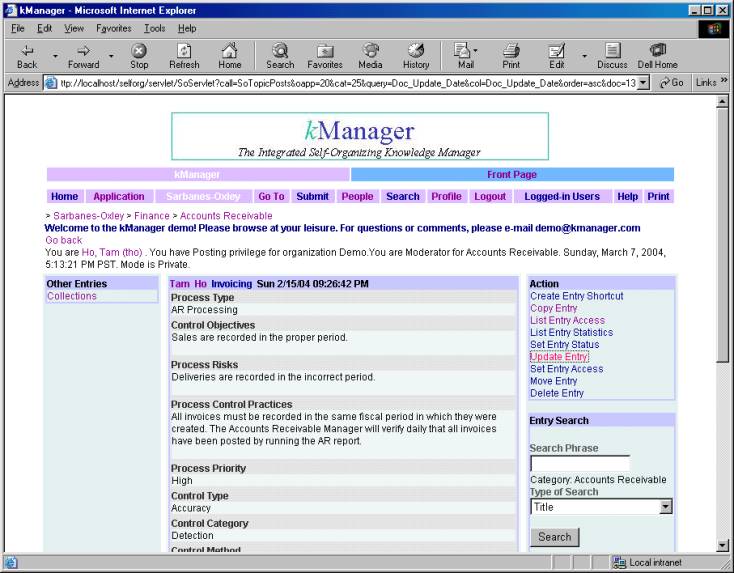Expand the Forward history dropdown arrow
The height and width of the screenshot is (573, 734).
coord(111,56)
